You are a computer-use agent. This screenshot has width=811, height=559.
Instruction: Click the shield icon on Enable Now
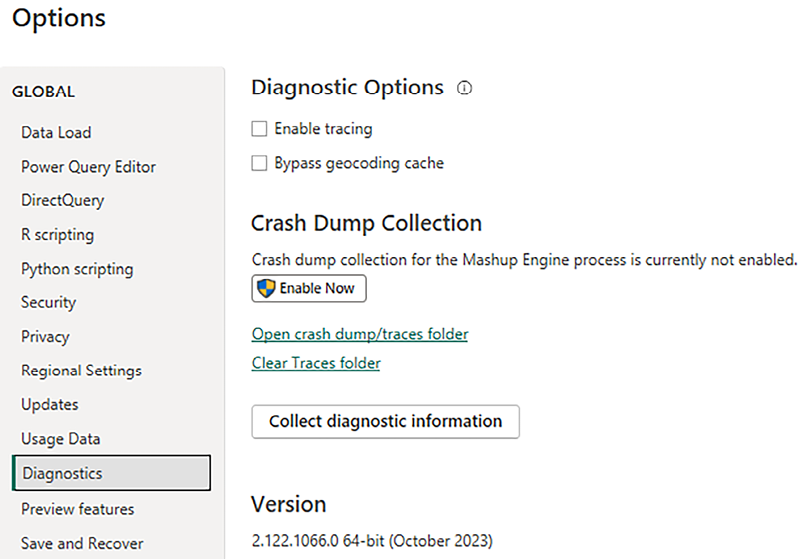click(x=266, y=289)
